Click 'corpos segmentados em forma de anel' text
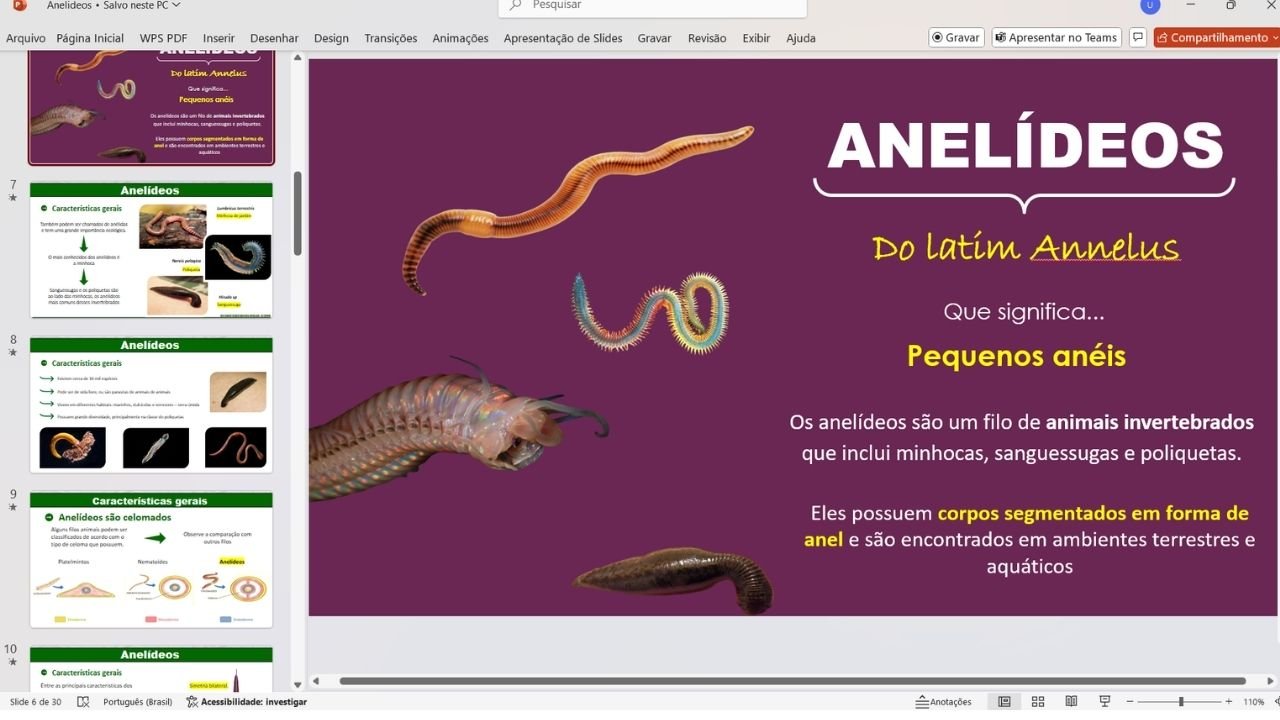 pyautogui.click(x=1026, y=526)
